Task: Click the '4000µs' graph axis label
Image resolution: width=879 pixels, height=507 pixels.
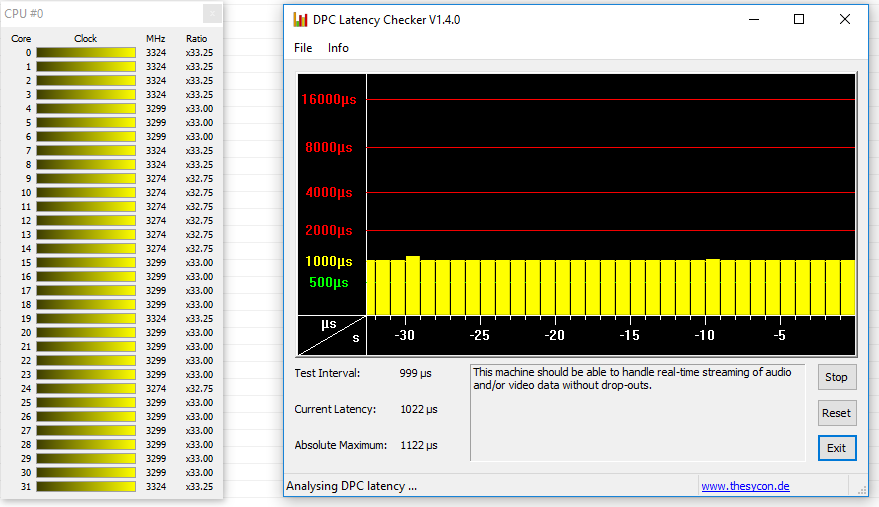Action: (329, 192)
